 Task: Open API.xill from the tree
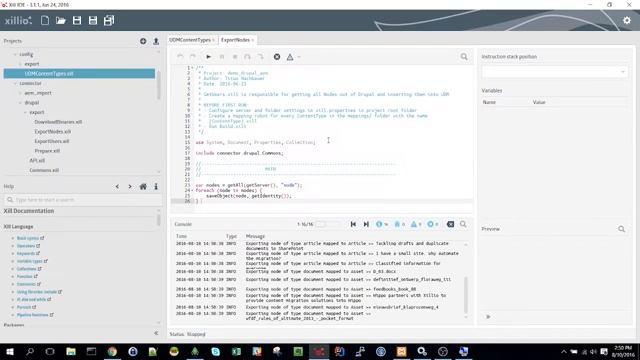tap(37, 161)
